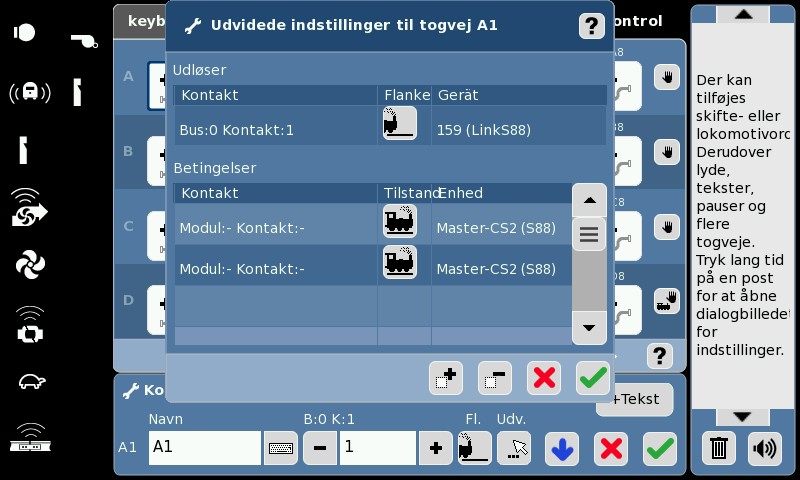This screenshot has width=800, height=480.
Task: Confirm dialog with green checkmark
Action: pyautogui.click(x=593, y=378)
